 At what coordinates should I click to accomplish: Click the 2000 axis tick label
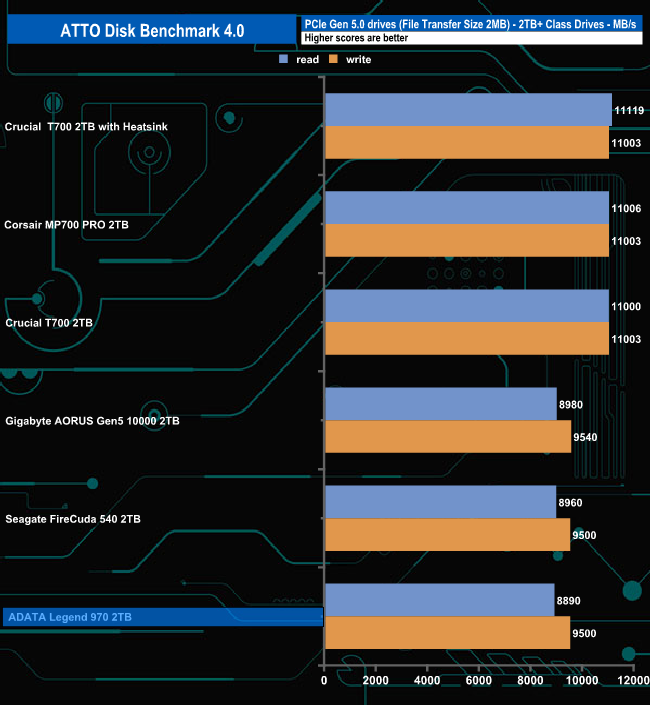click(375, 680)
